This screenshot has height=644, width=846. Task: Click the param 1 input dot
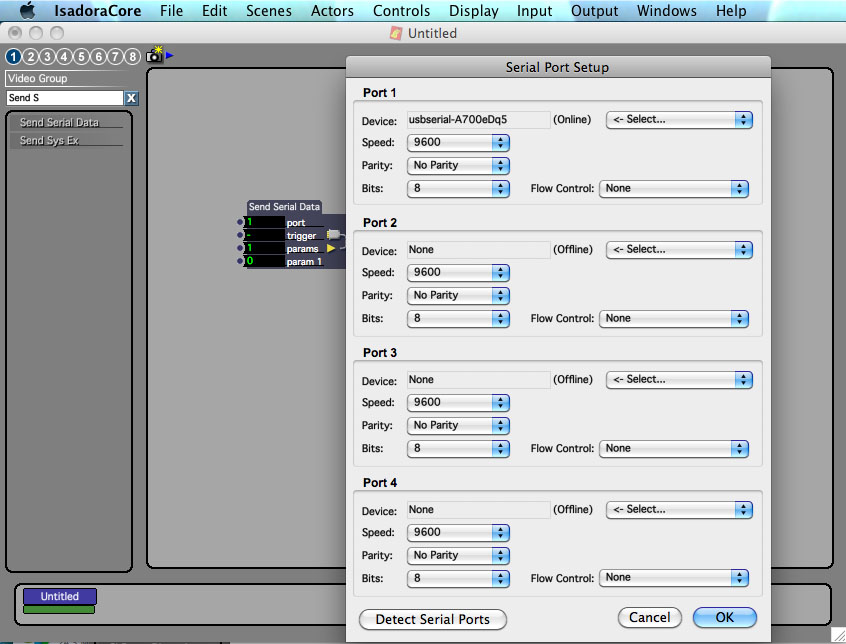240,261
